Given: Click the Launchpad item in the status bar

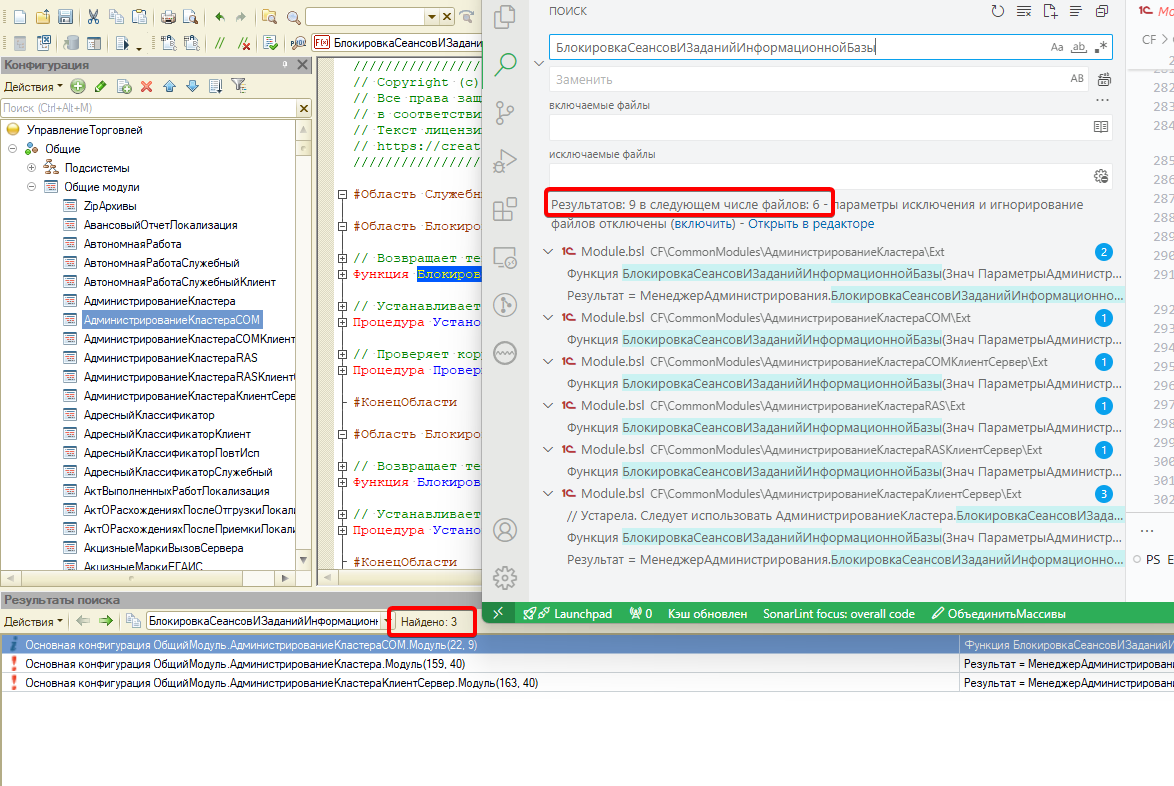Looking at the screenshot, I should pos(568,614).
